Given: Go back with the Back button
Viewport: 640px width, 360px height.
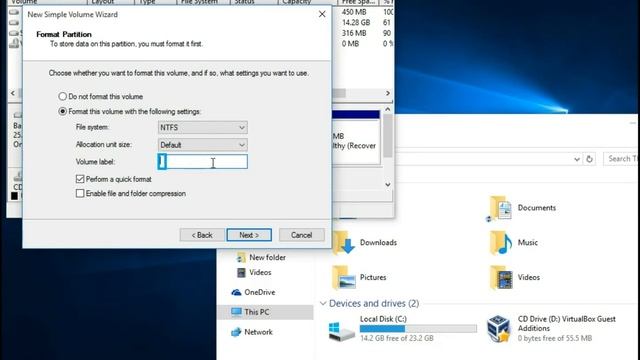Looking at the screenshot, I should click(202, 235).
